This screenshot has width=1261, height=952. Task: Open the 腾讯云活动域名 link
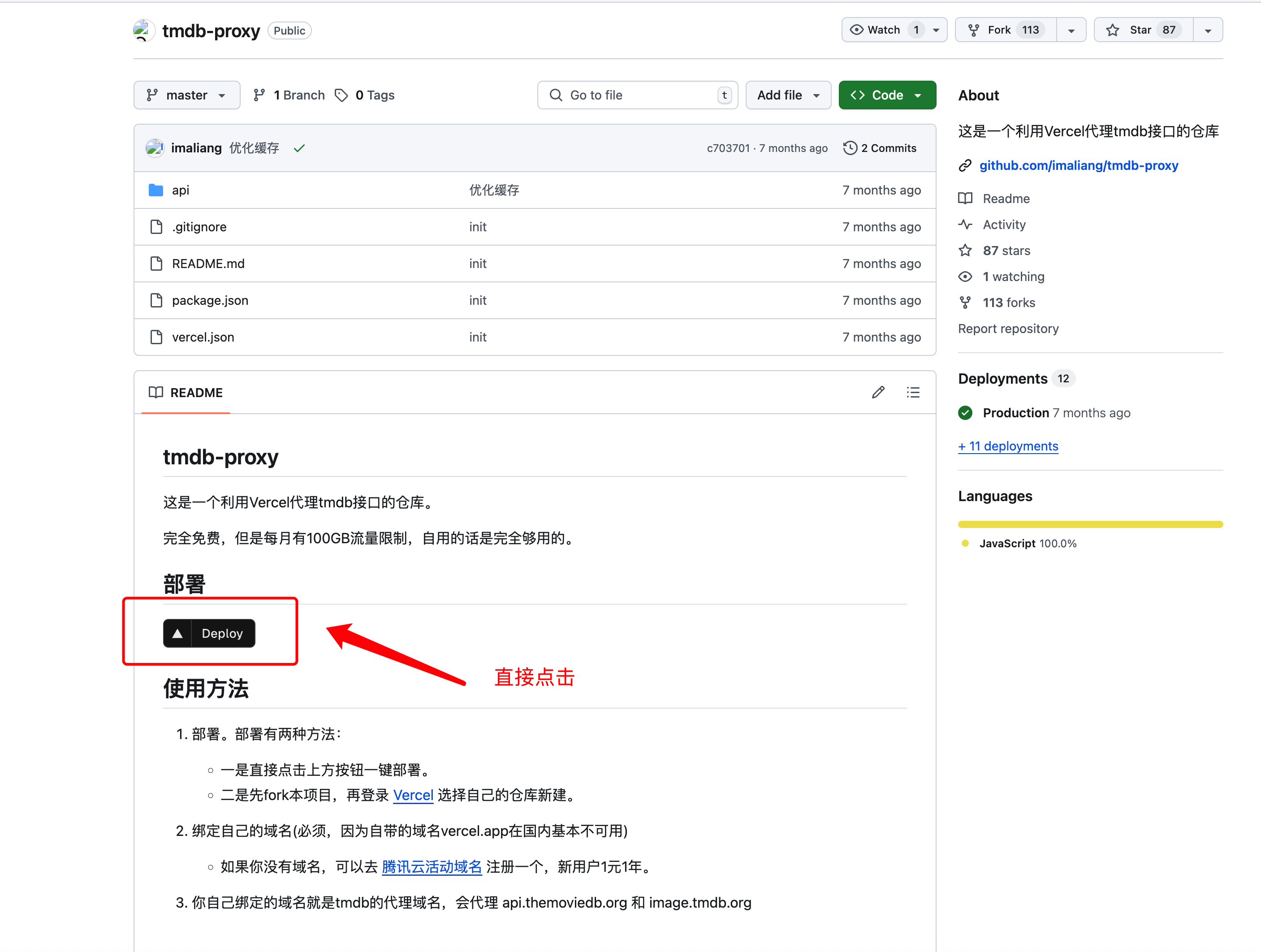pyautogui.click(x=432, y=866)
